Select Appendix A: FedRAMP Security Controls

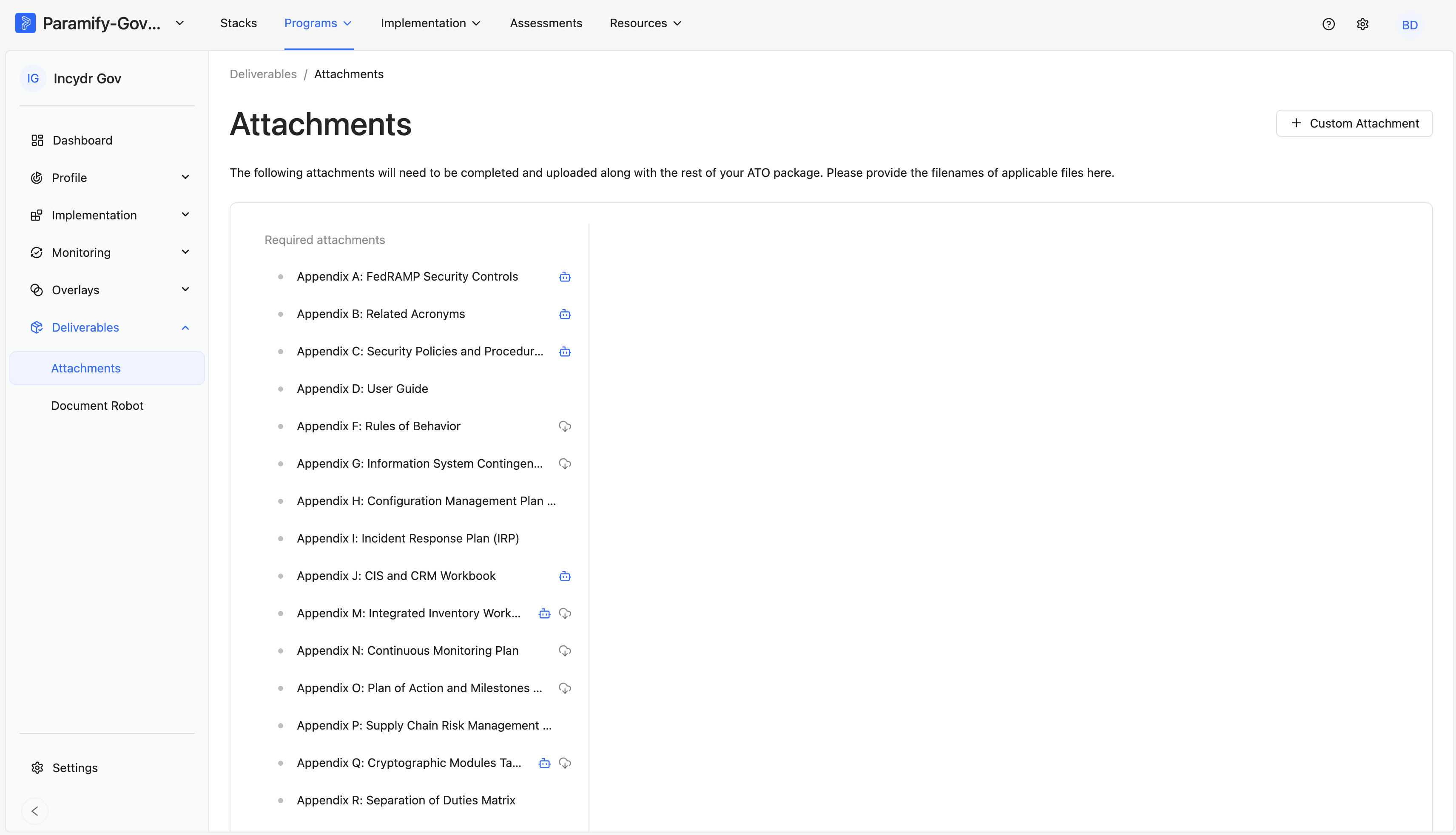click(407, 276)
